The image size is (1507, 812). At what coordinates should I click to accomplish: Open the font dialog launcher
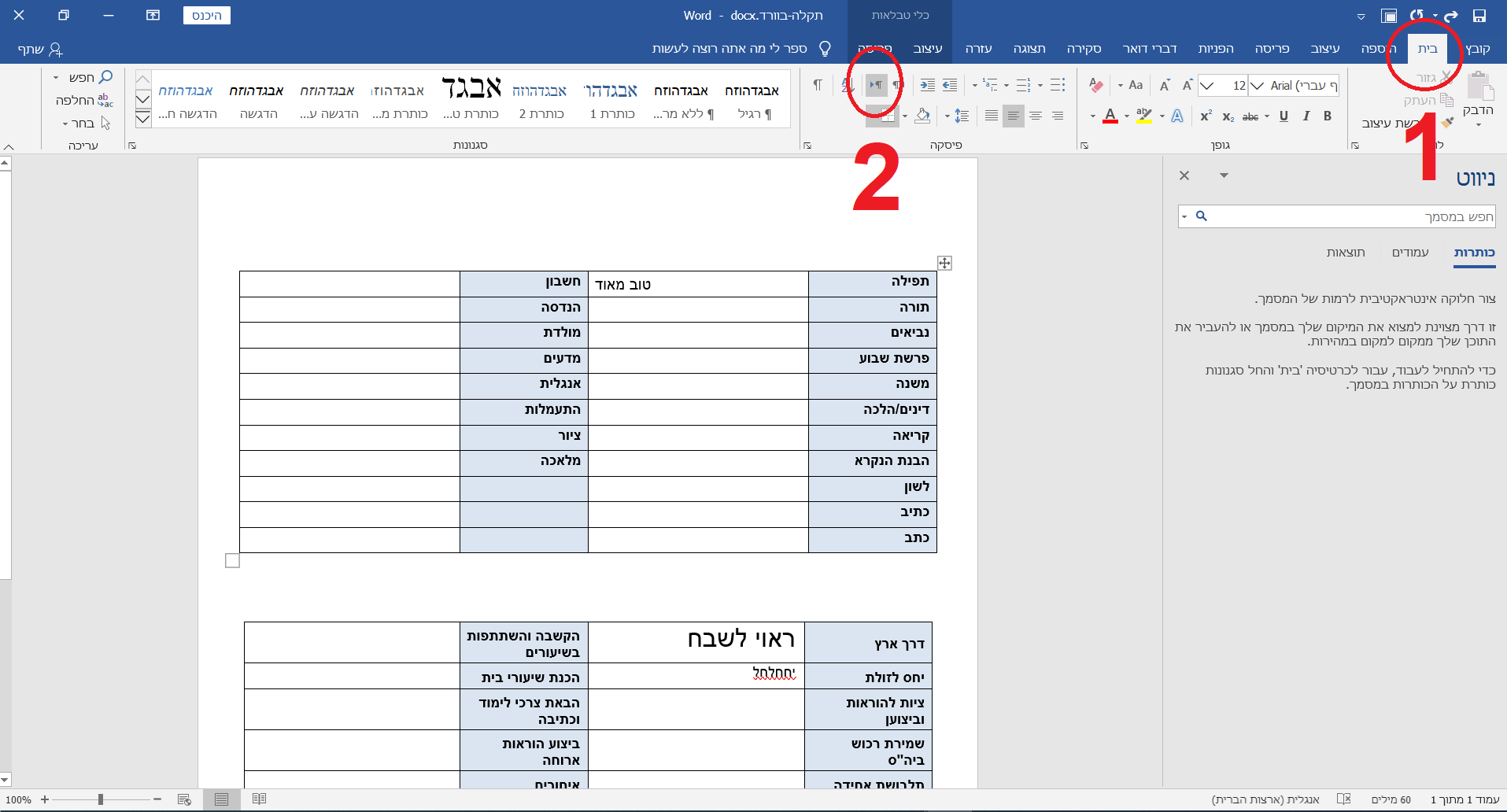[1084, 146]
